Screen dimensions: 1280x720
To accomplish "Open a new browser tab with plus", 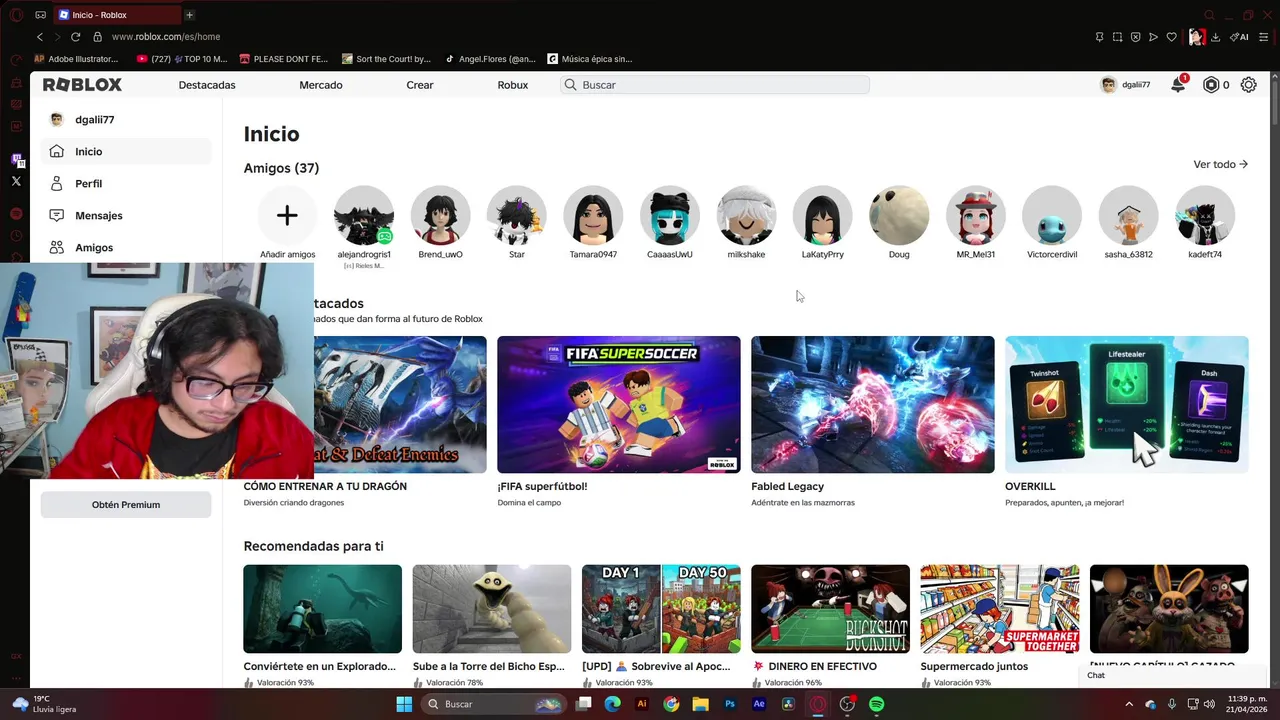I will (x=189, y=15).
